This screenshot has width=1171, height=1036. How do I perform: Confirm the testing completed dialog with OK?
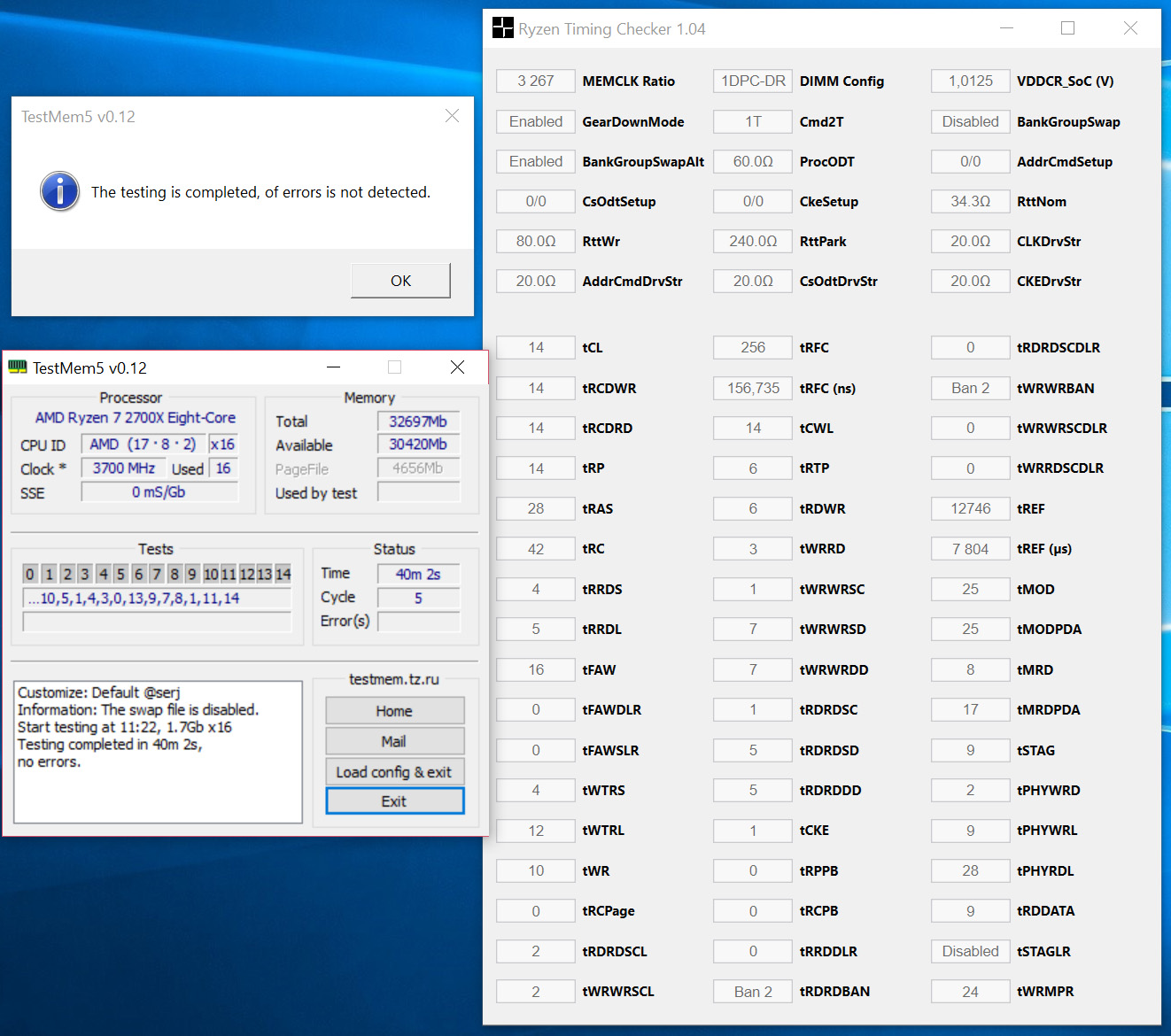(400, 281)
